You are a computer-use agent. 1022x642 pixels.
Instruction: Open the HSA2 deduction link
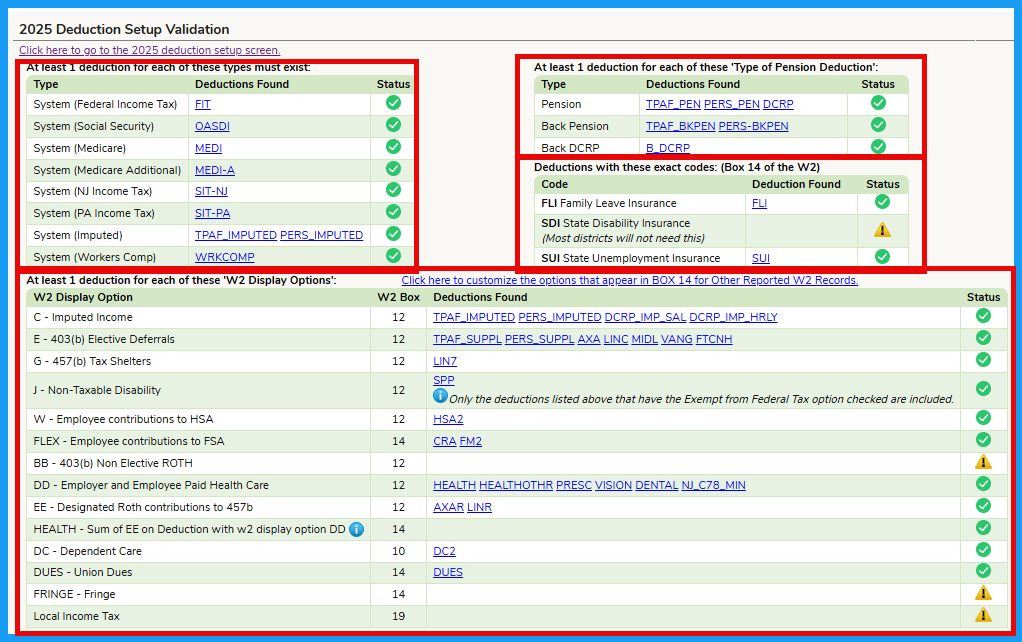point(448,419)
